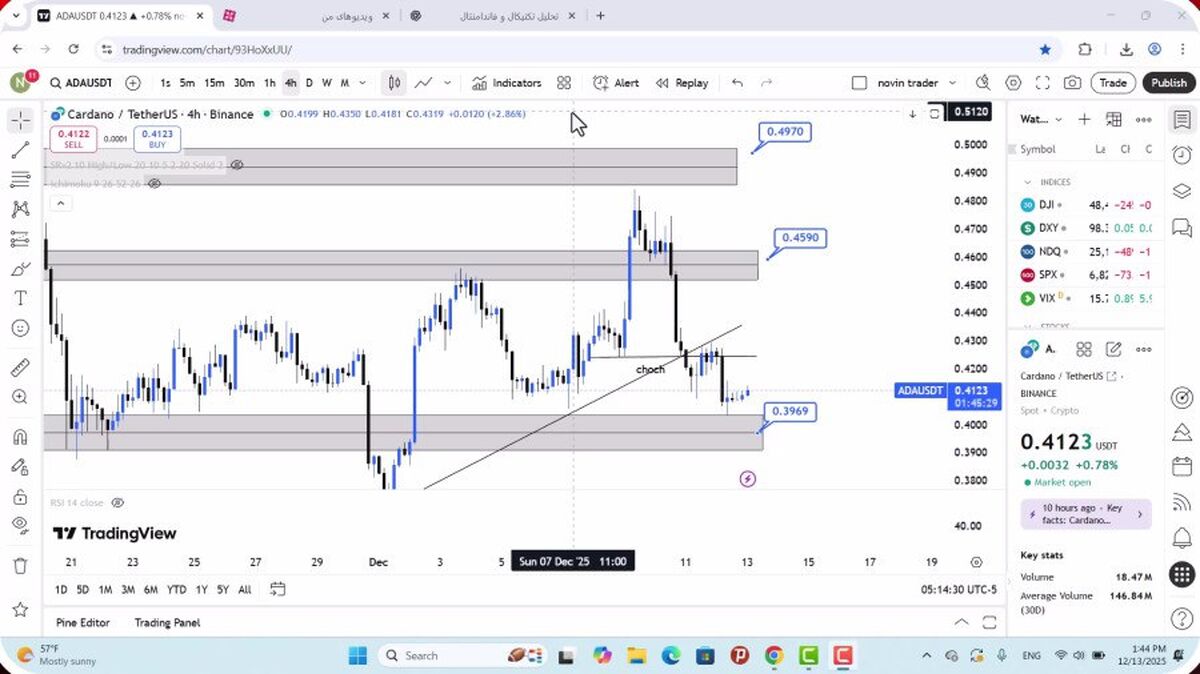Open the quick search icon
1200x674 pixels.
983,83
